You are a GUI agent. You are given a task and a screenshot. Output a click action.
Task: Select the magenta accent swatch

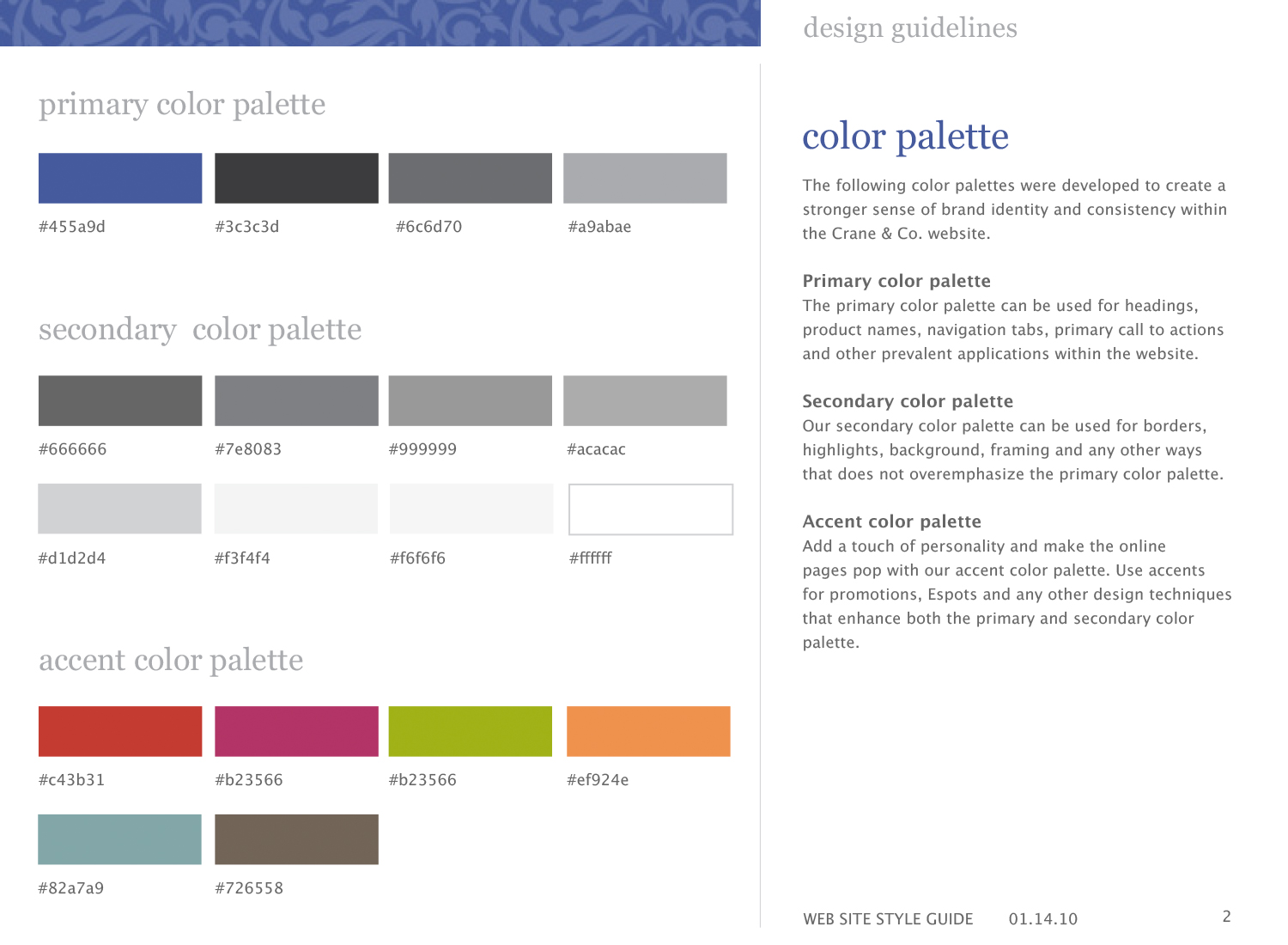[x=296, y=731]
